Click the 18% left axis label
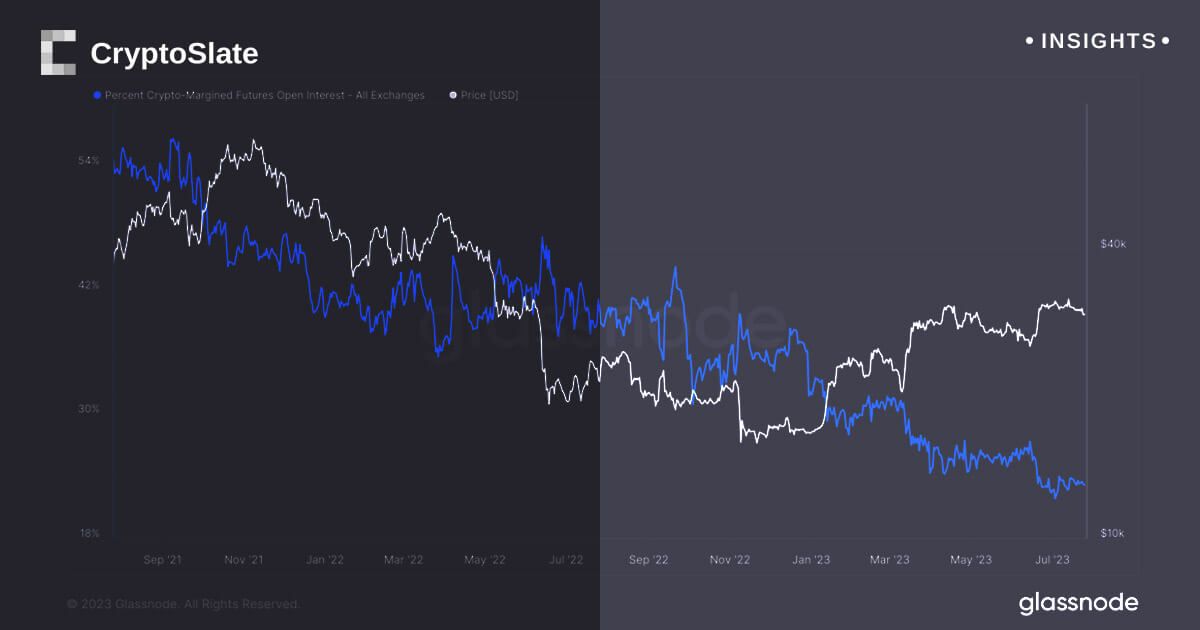This screenshot has width=1200, height=630. pos(89,533)
